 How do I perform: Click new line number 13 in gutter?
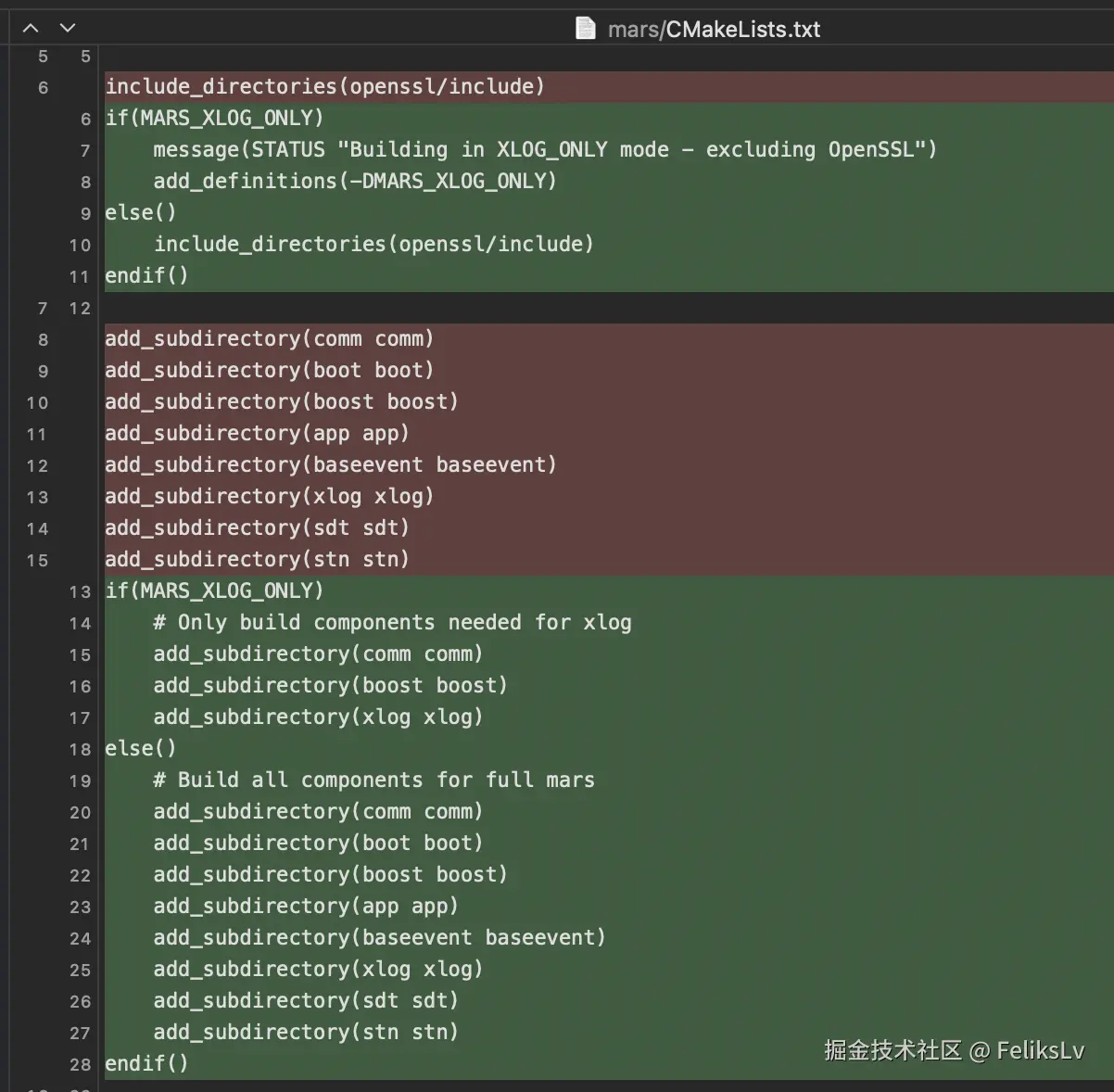[x=81, y=591]
